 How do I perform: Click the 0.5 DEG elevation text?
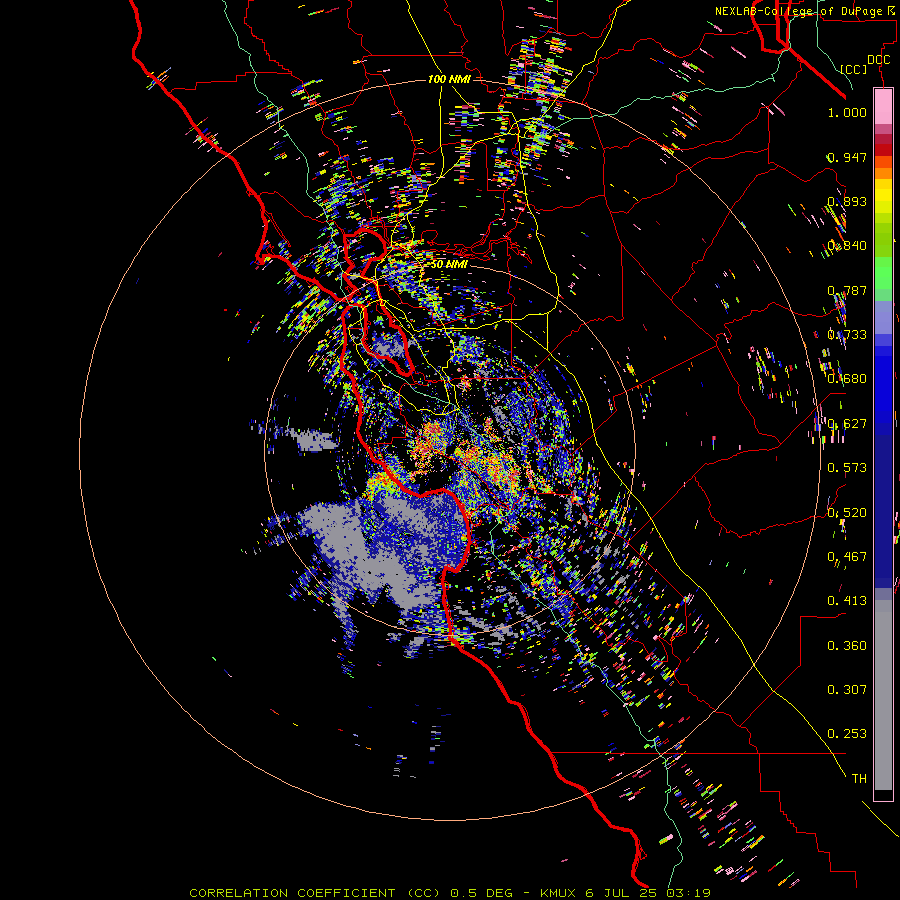tap(483, 893)
